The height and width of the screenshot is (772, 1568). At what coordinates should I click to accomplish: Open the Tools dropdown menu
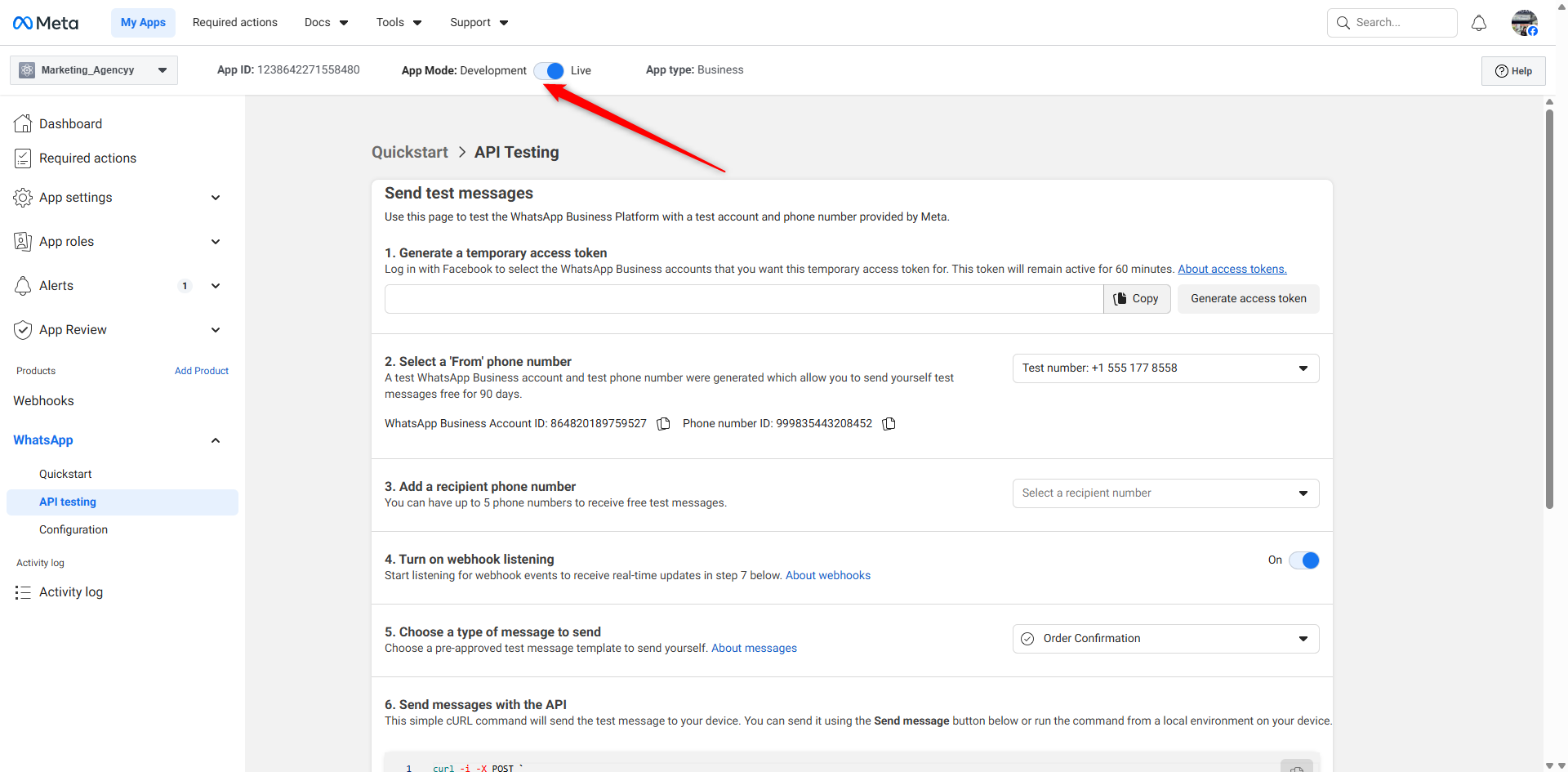(399, 23)
